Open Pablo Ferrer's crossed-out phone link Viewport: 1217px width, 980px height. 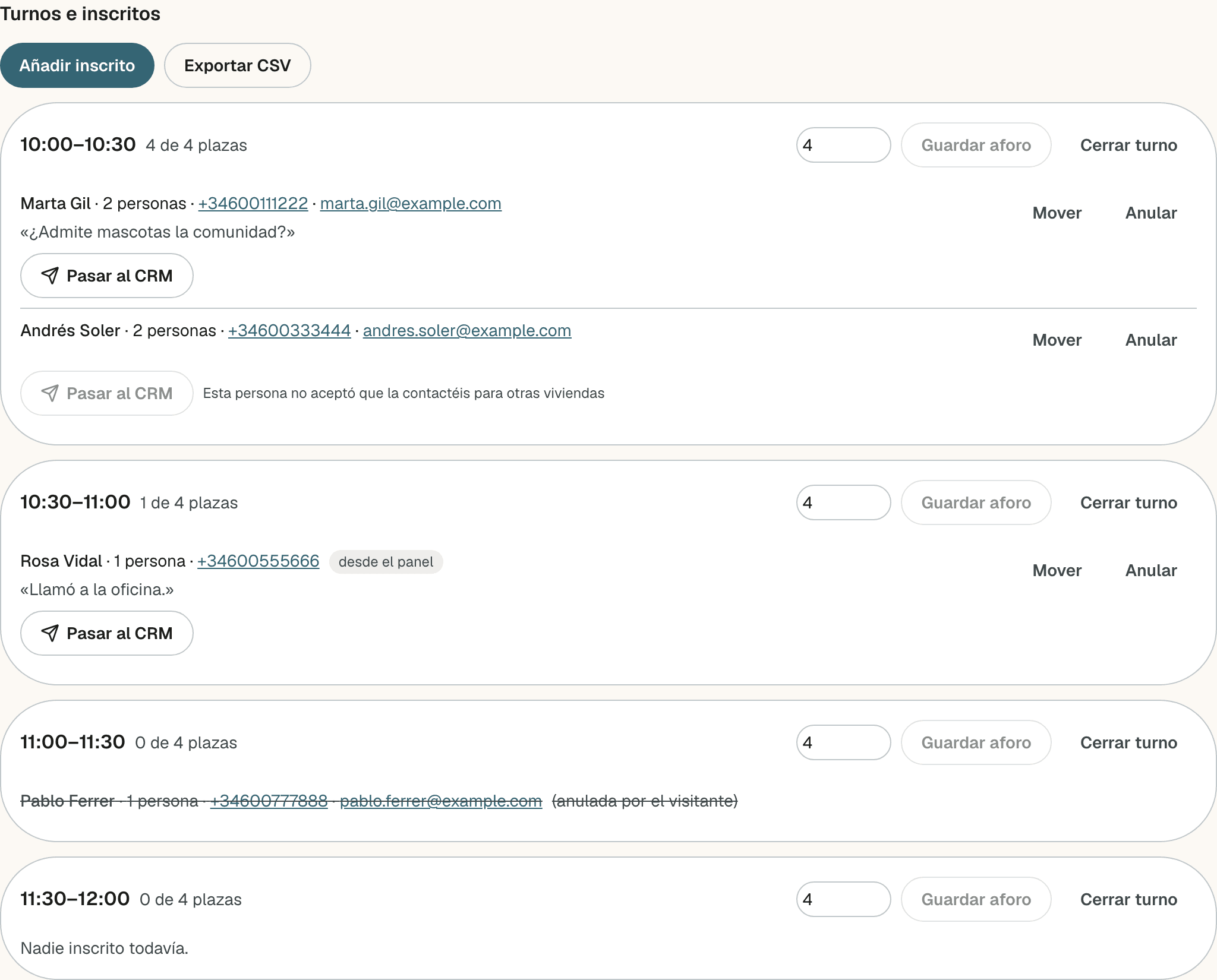(269, 801)
